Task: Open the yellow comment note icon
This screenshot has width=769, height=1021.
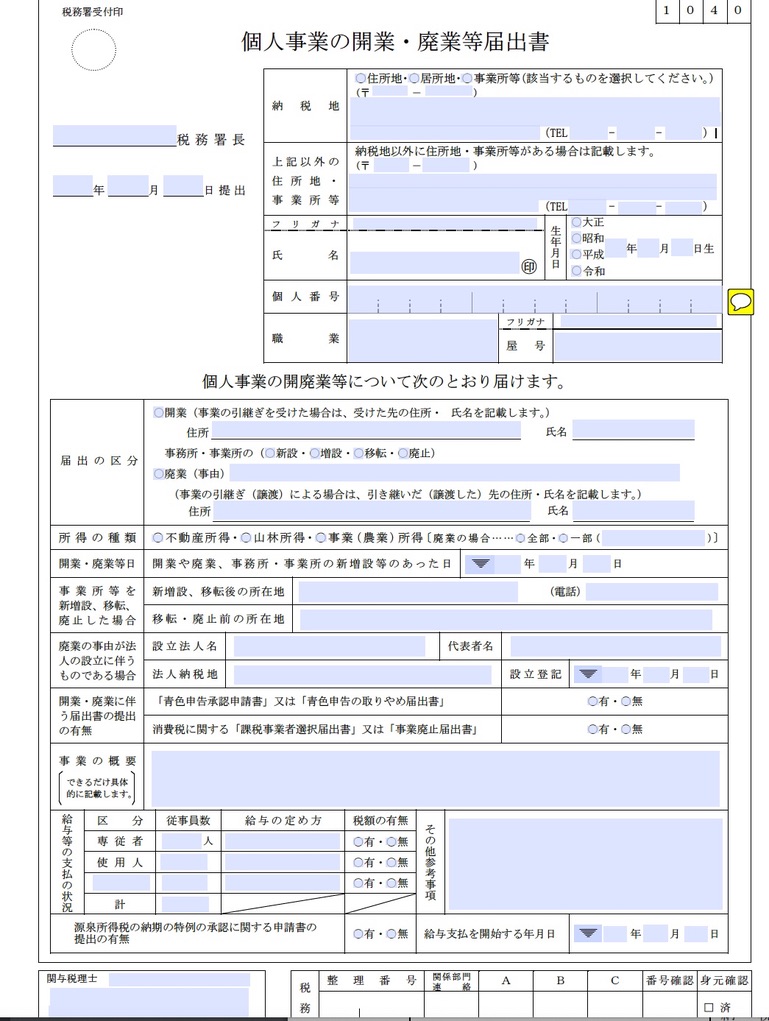Action: [x=740, y=301]
